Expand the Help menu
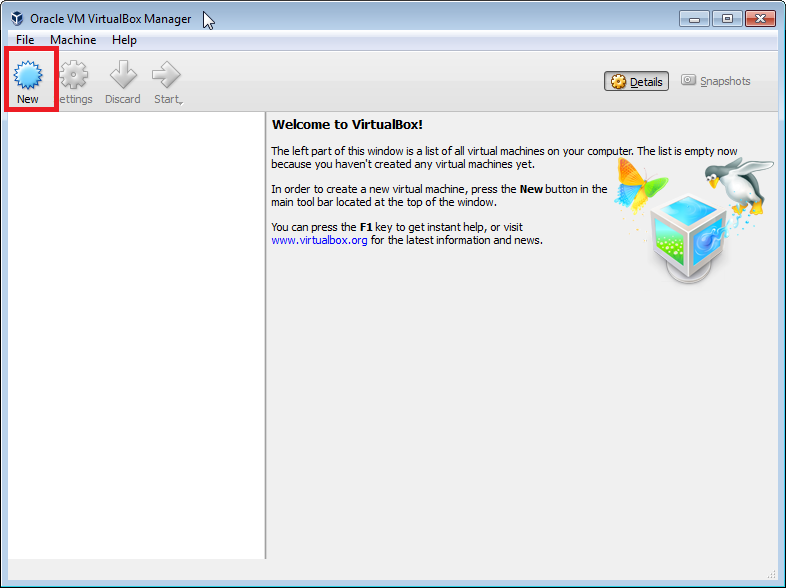Image resolution: width=786 pixels, height=588 pixels. click(124, 40)
